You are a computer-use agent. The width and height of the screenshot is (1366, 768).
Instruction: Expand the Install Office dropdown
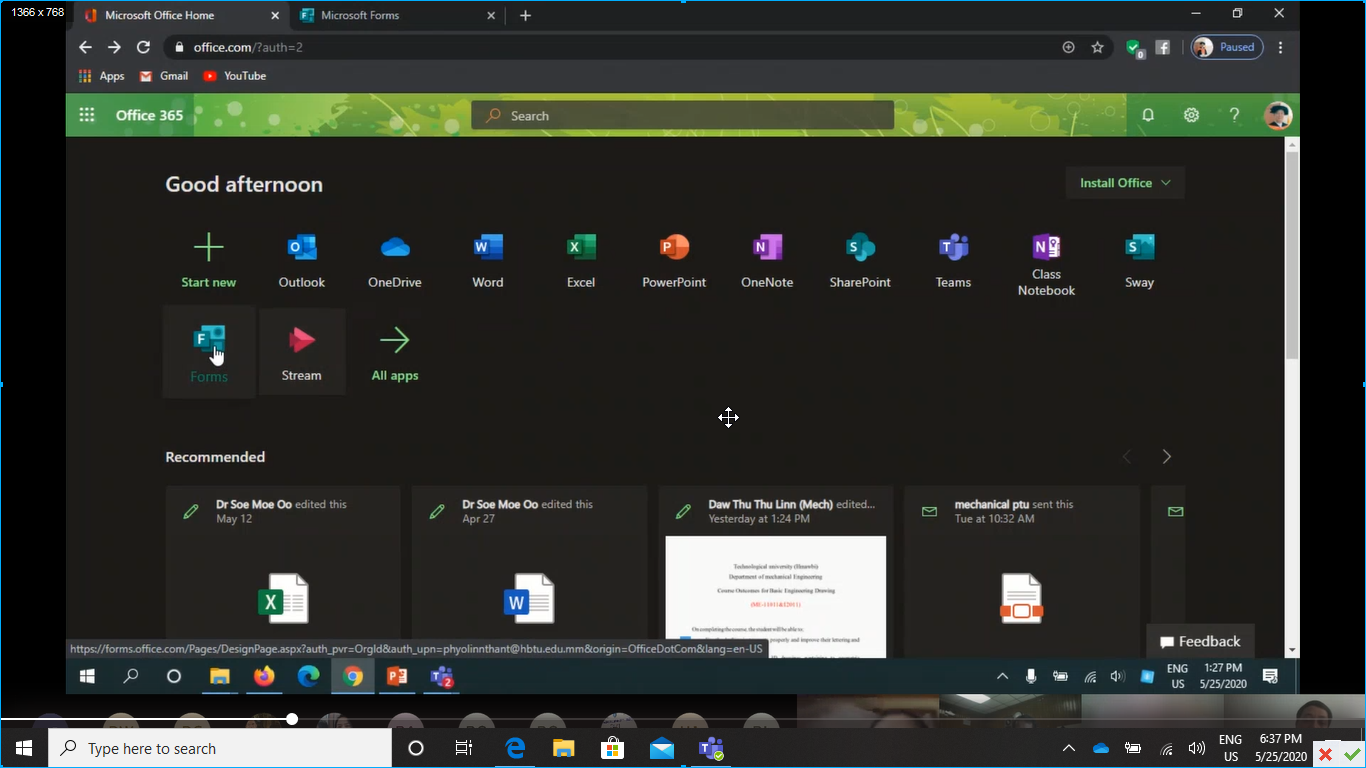tap(1125, 183)
